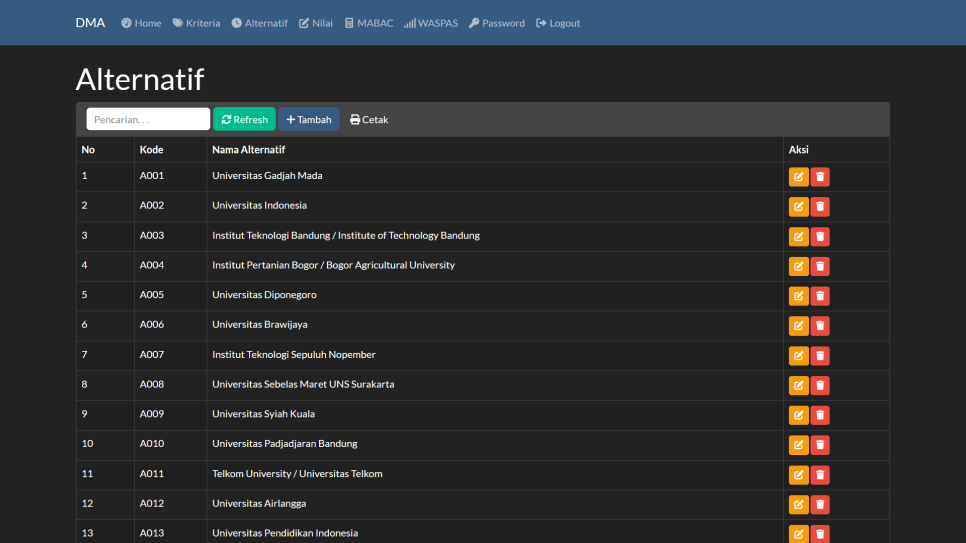Delete Universitas Diponegoro entry

click(820, 296)
